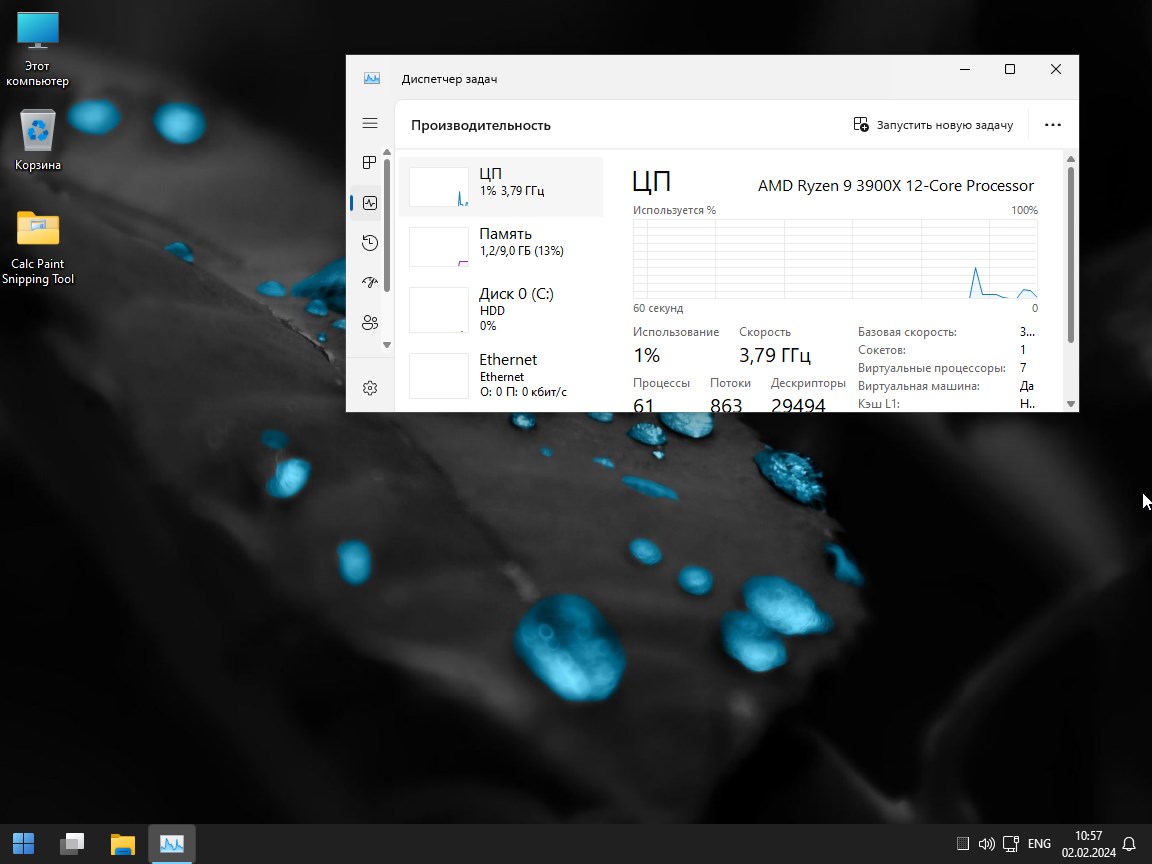Open File Explorer from the taskbar
1152x864 pixels.
123,843
